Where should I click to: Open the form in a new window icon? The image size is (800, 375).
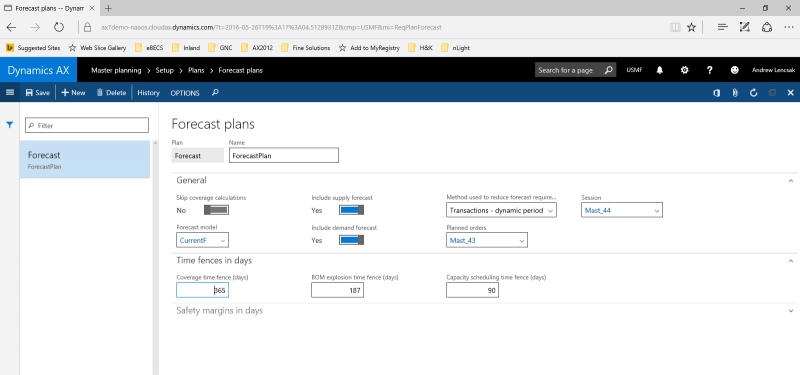pyautogui.click(x=772, y=93)
